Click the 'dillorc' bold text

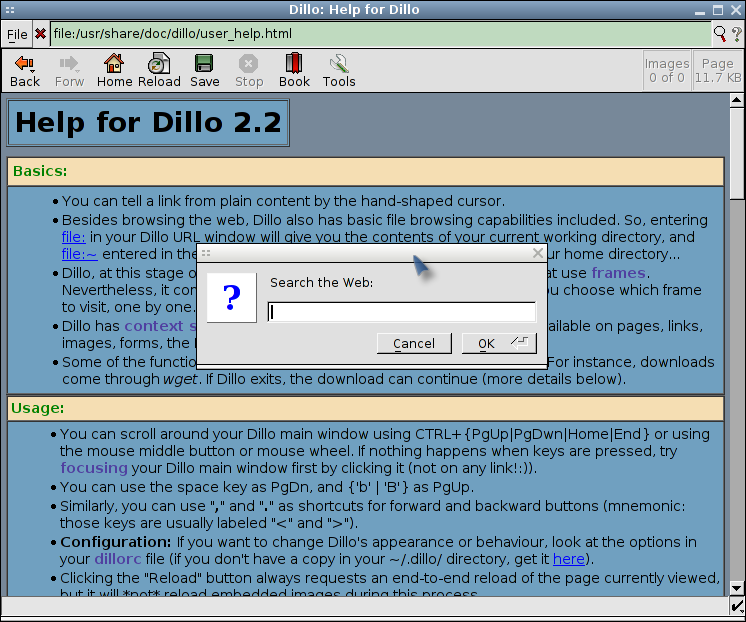click(118, 559)
